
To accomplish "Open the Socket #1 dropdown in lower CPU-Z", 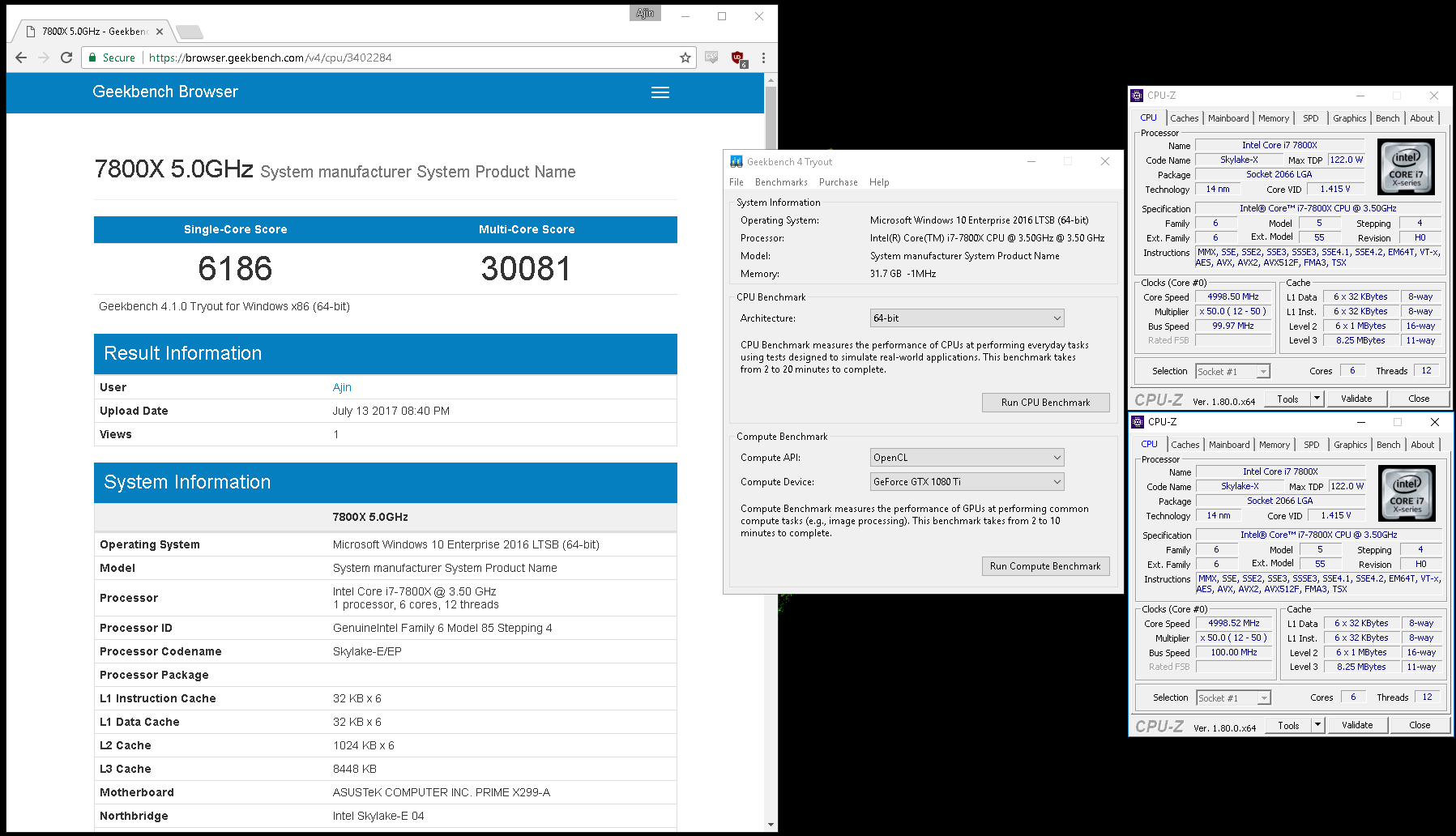I will coord(1234,698).
